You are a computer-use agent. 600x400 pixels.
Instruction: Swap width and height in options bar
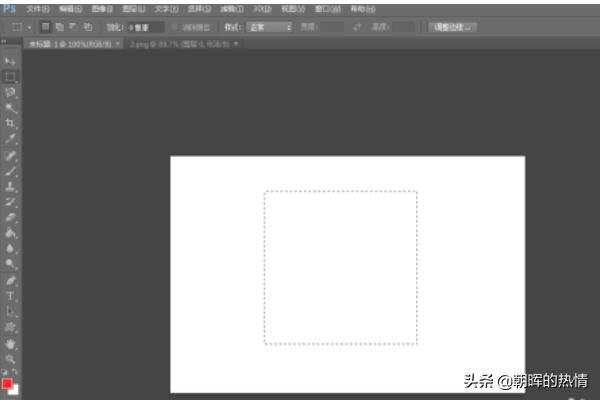pos(357,27)
